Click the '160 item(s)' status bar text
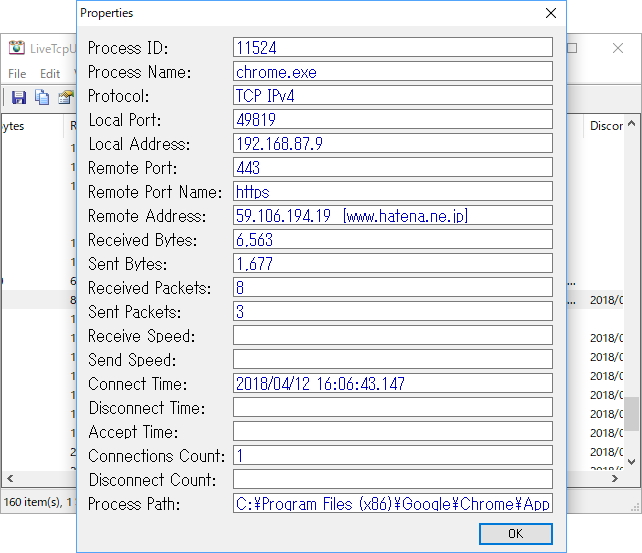The width and height of the screenshot is (642, 553). click(32, 501)
